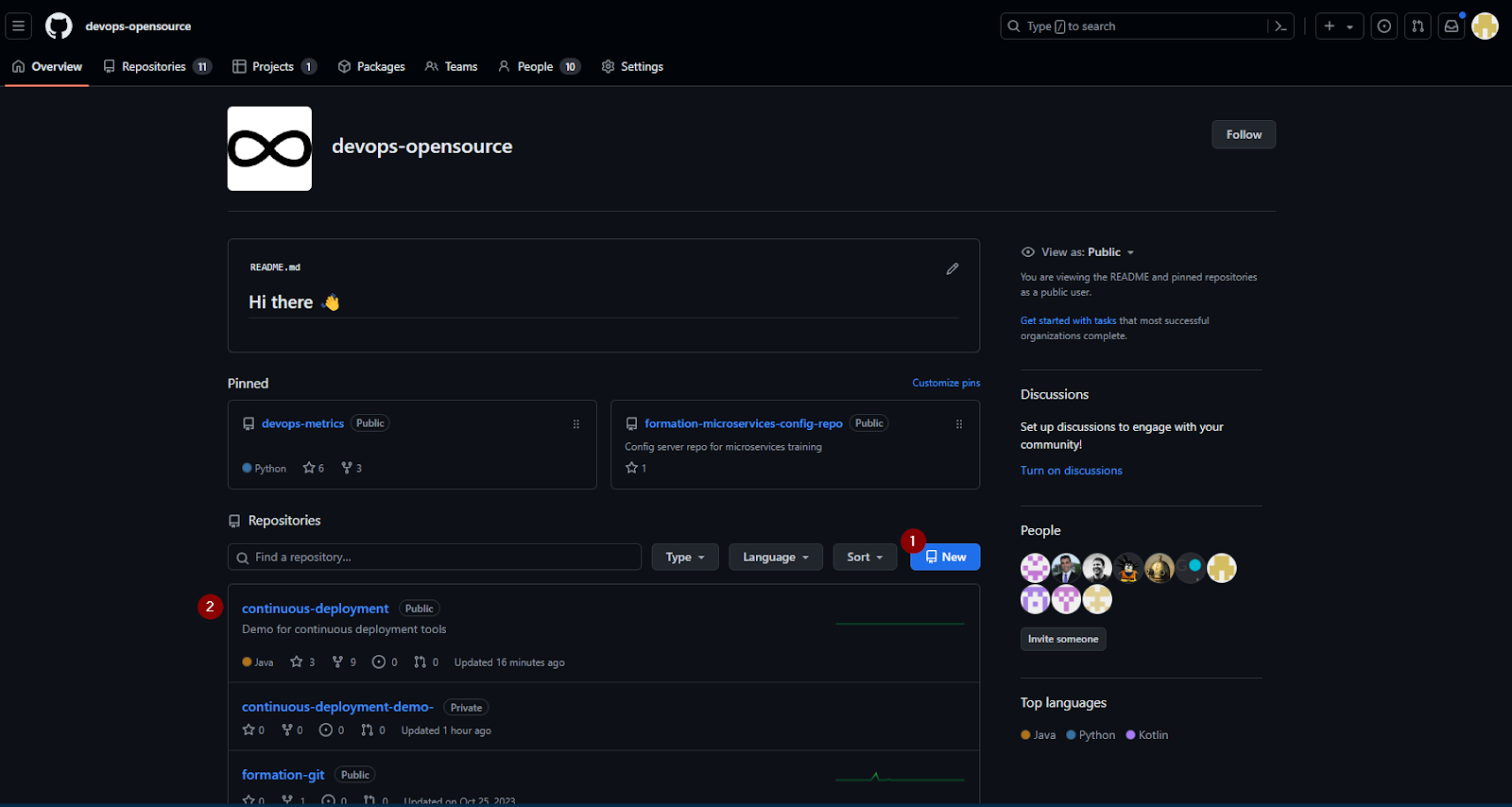
Task: Open the Teams tab
Action: (x=451, y=67)
